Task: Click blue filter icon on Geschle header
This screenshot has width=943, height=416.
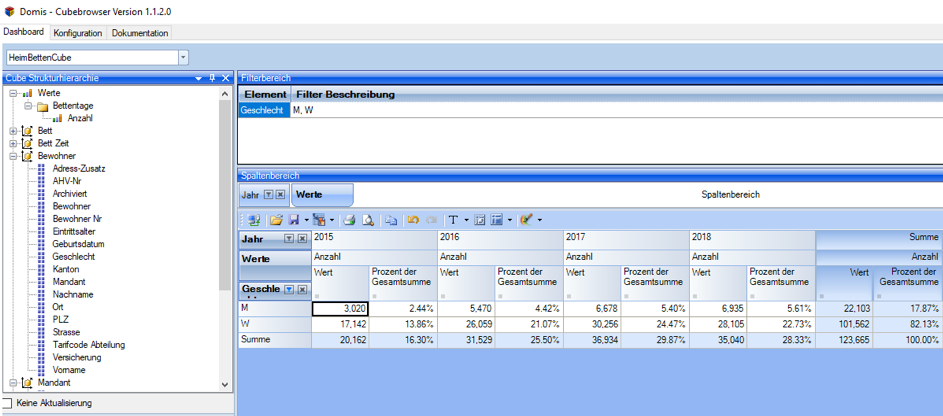Action: [x=289, y=290]
